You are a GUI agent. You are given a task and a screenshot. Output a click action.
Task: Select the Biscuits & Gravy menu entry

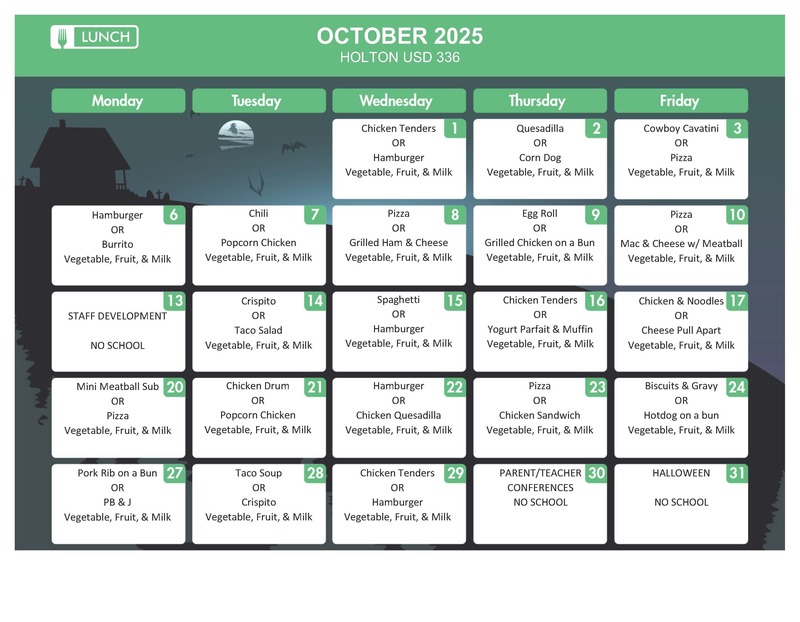pos(680,386)
